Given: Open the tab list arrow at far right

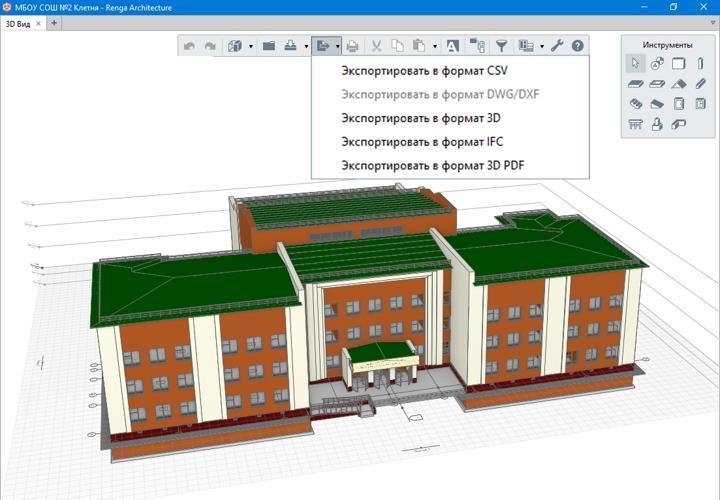Looking at the screenshot, I should click(714, 23).
